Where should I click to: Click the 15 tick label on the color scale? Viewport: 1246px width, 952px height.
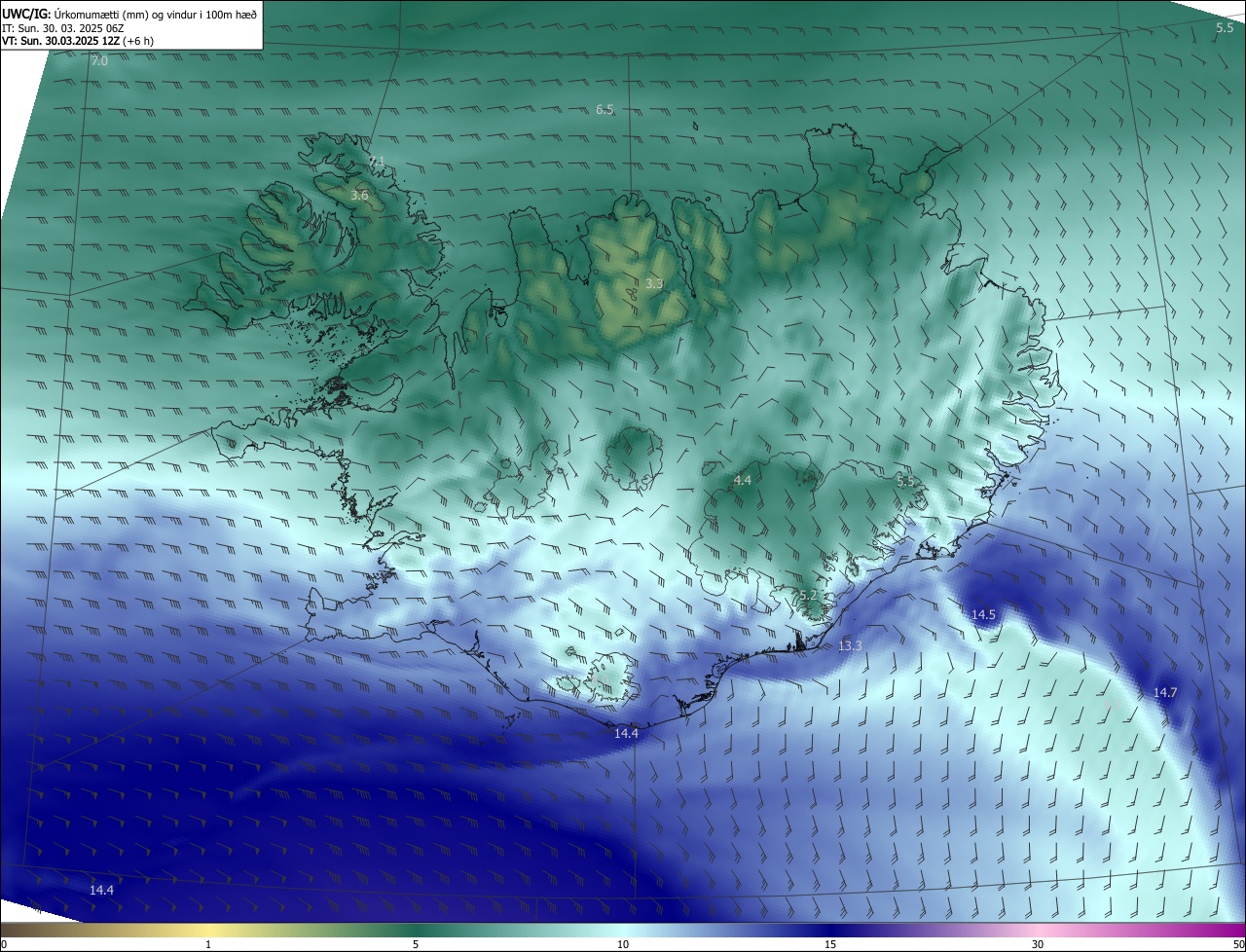tap(830, 945)
